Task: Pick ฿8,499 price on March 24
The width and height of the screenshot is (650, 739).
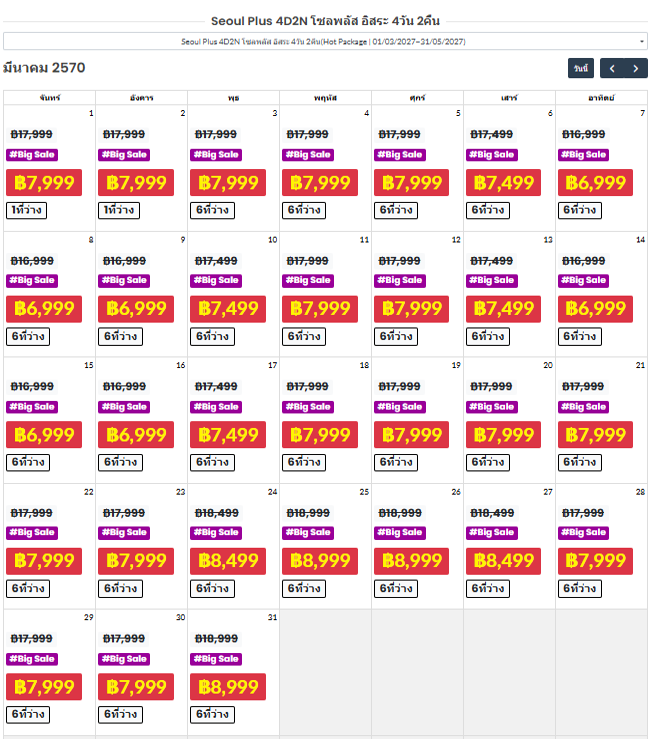Action: coord(228,561)
